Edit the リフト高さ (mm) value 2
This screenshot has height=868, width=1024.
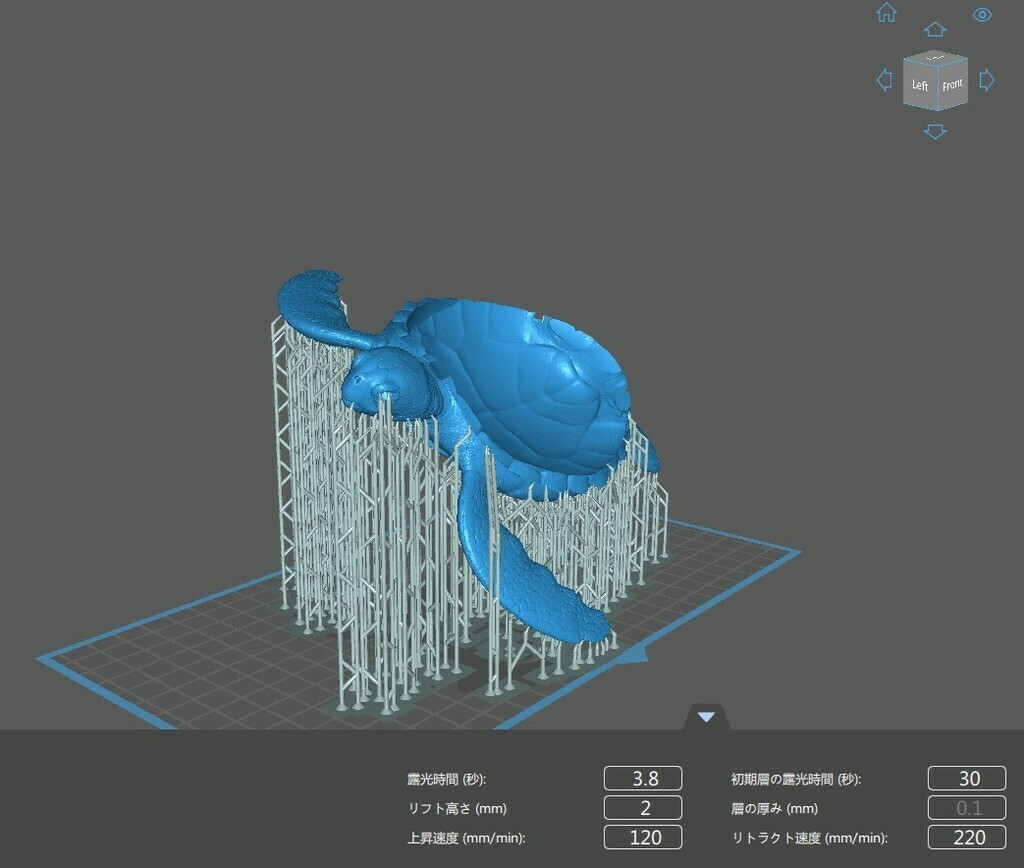[643, 808]
